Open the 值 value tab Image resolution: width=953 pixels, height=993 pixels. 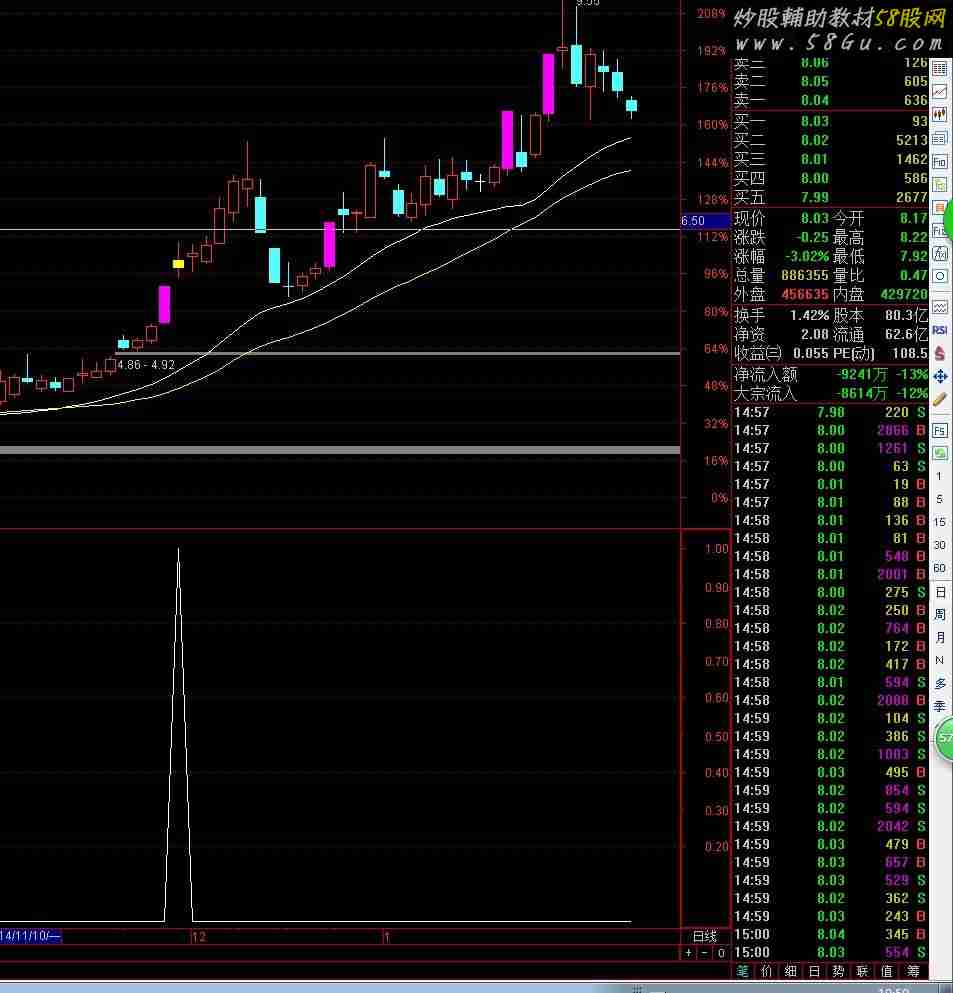coord(887,971)
